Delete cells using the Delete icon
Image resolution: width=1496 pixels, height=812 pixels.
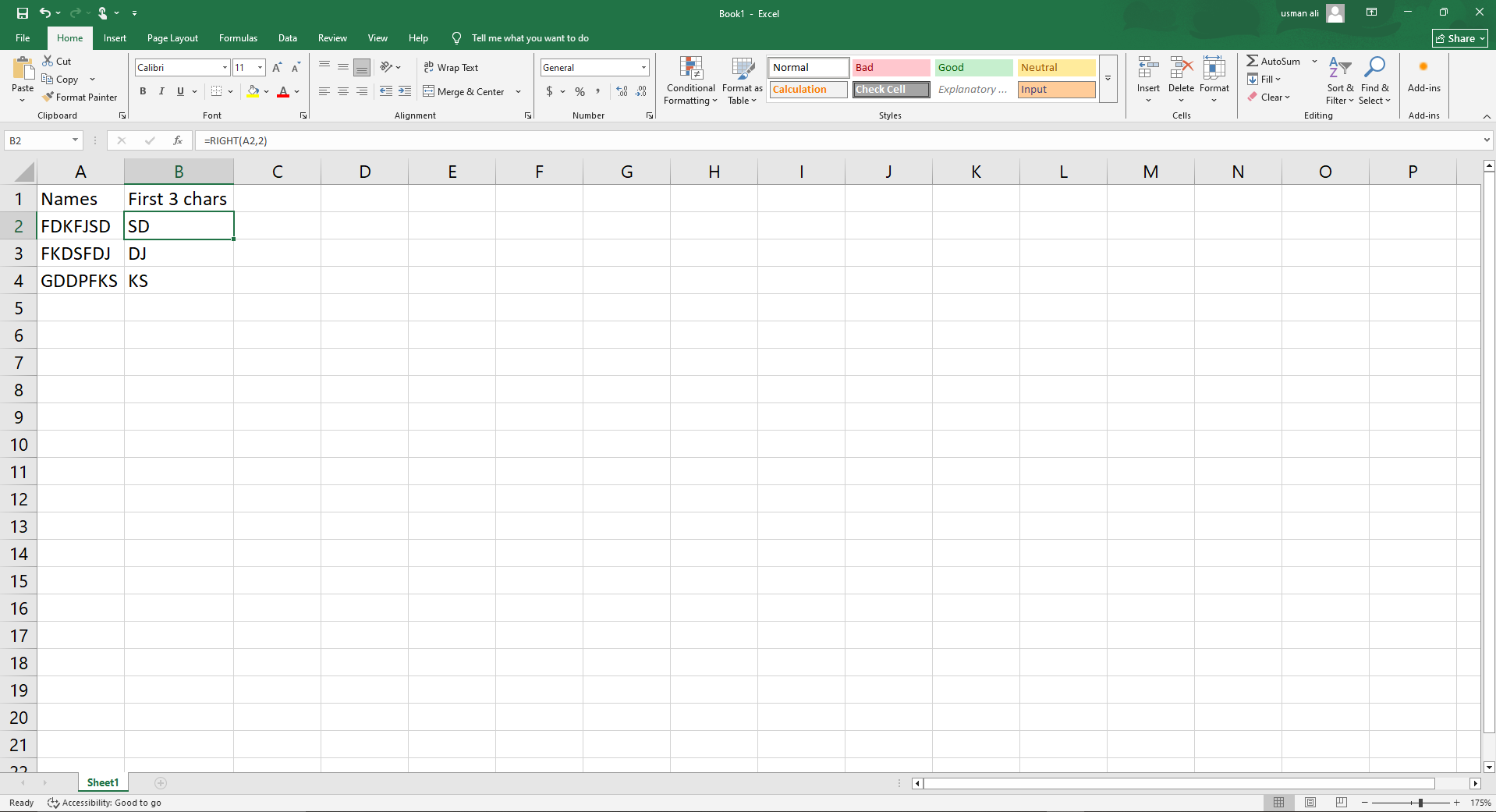pyautogui.click(x=1182, y=69)
